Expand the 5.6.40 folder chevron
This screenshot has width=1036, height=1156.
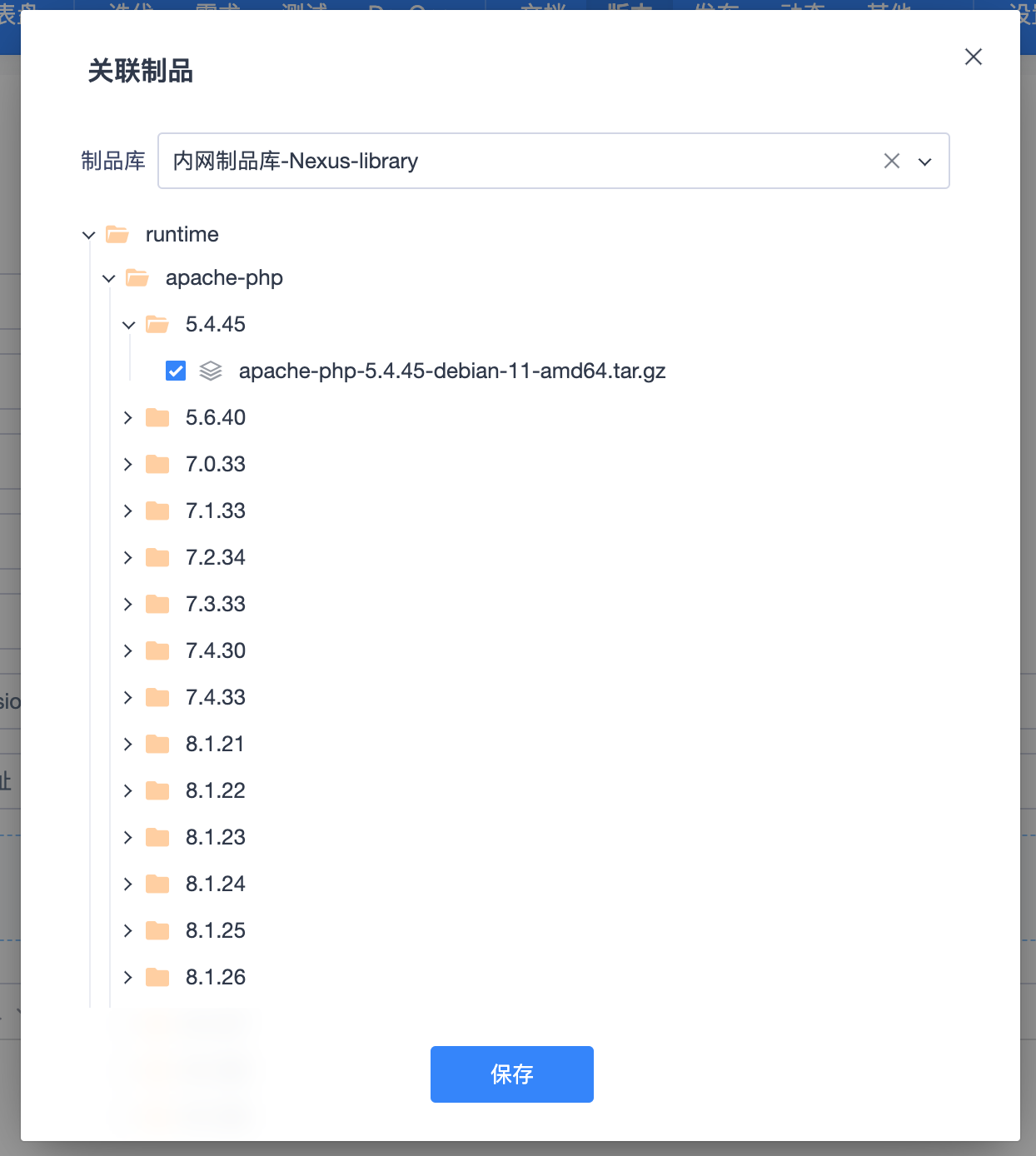click(128, 417)
